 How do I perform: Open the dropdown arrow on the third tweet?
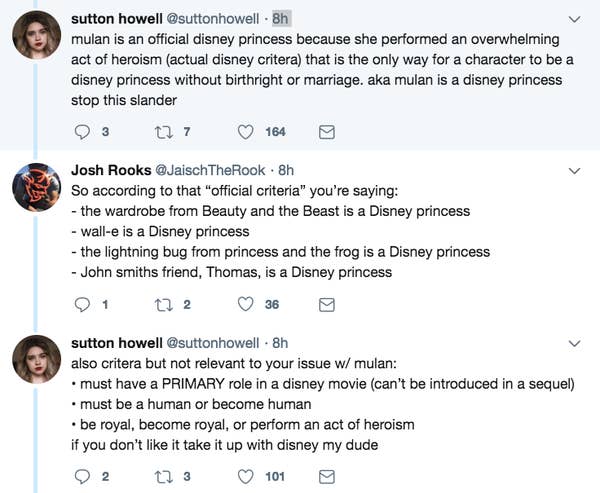tap(575, 344)
